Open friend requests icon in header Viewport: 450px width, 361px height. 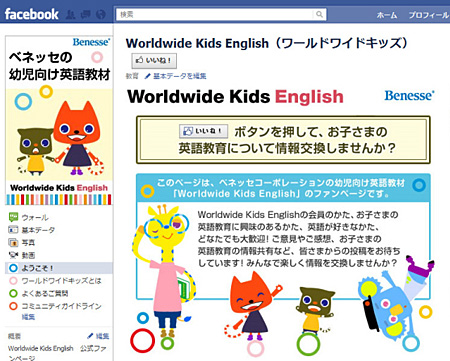pos(70,14)
